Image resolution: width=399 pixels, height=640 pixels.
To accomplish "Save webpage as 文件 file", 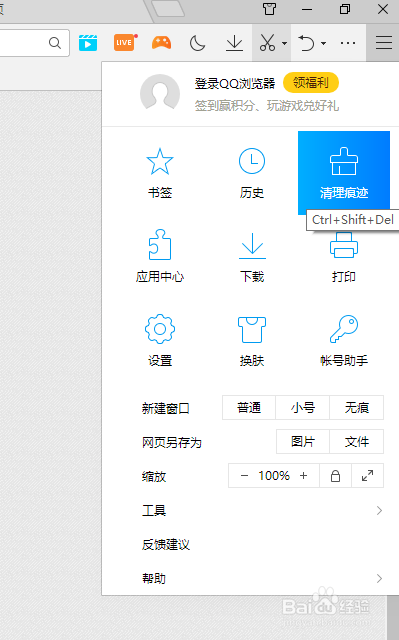I will (x=357, y=441).
